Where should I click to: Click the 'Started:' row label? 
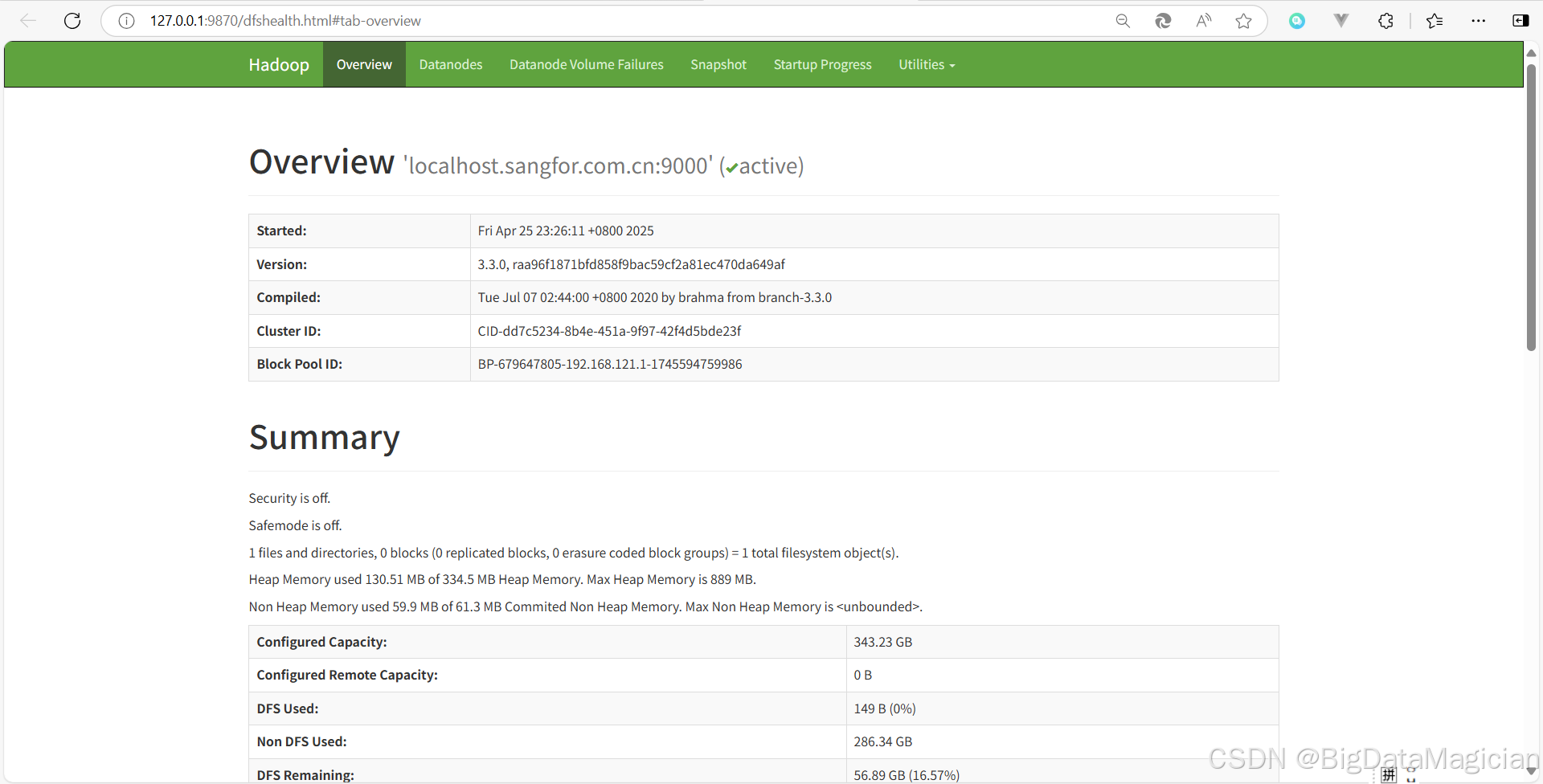281,231
